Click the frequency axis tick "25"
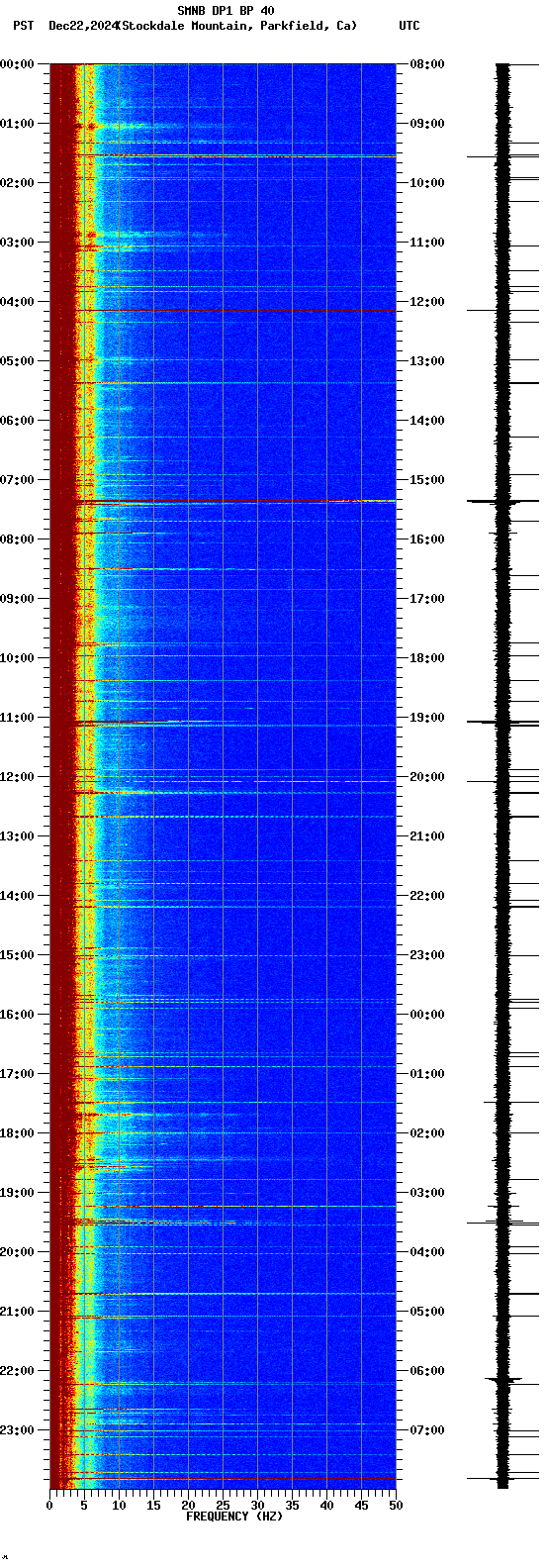The image size is (546, 1568). (223, 1506)
